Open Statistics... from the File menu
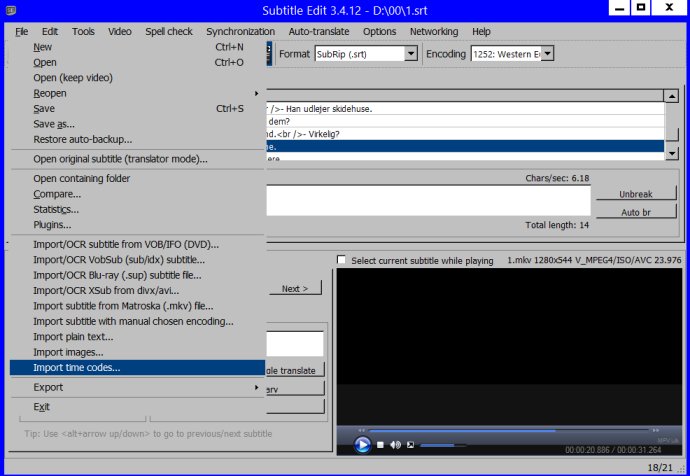Viewport: 690px width, 476px height. click(137, 209)
